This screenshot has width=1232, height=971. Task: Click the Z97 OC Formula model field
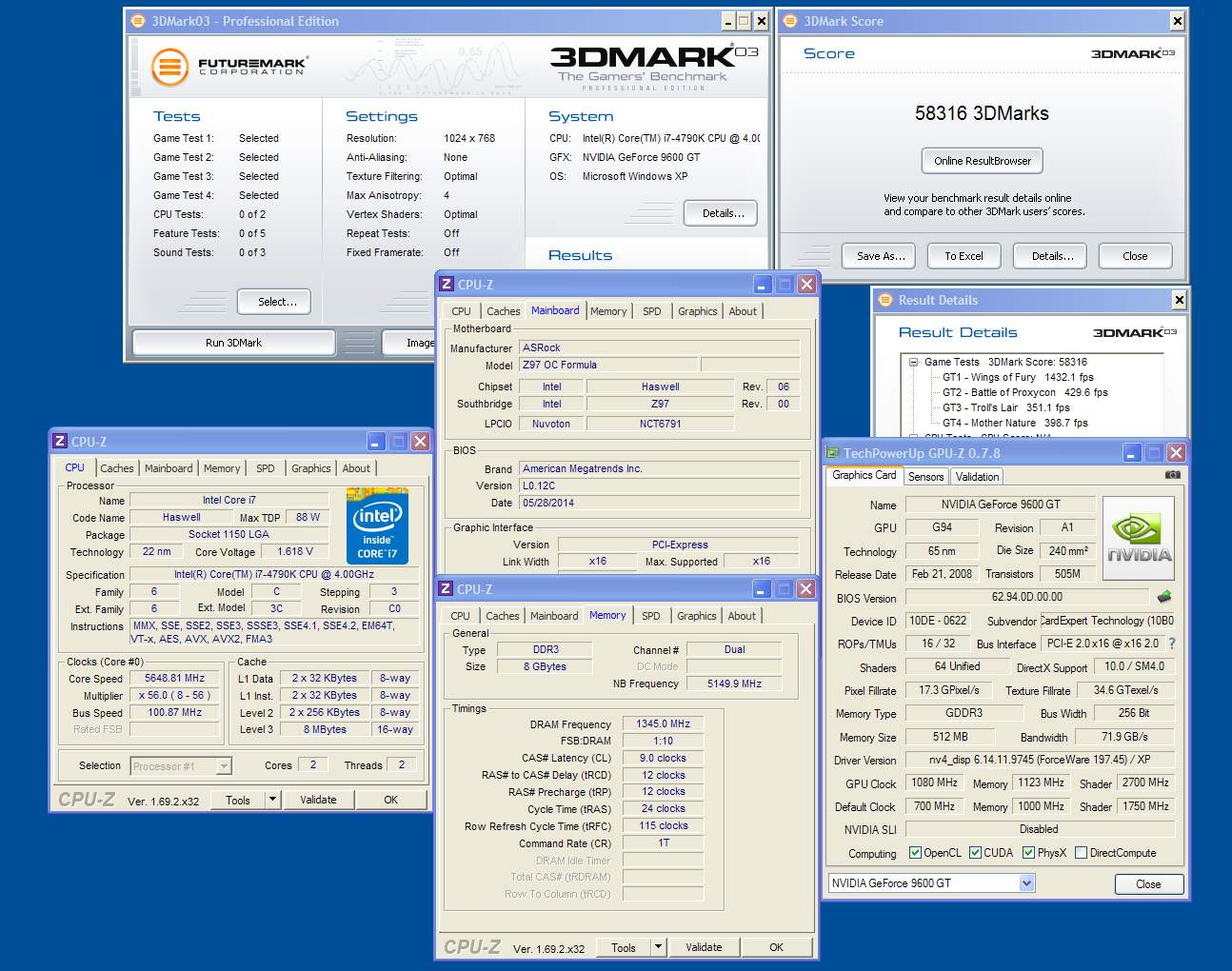608,365
